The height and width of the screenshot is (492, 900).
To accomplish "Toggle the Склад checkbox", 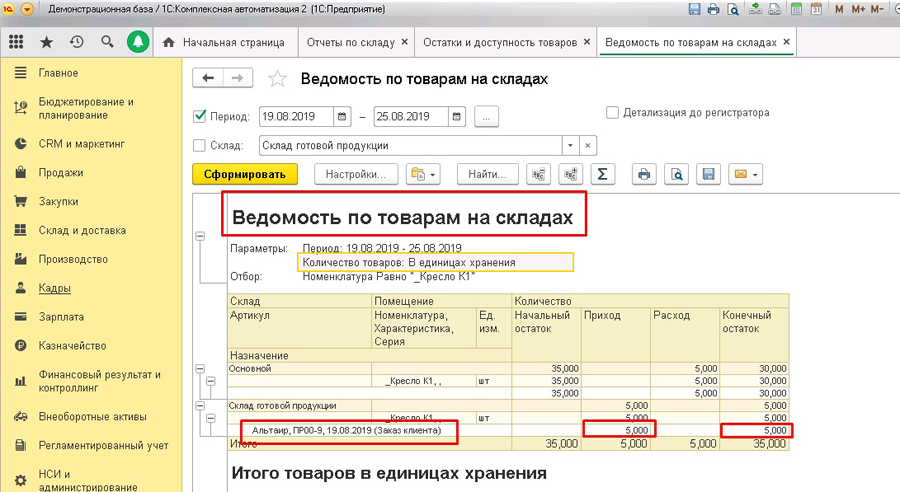I will 200,146.
